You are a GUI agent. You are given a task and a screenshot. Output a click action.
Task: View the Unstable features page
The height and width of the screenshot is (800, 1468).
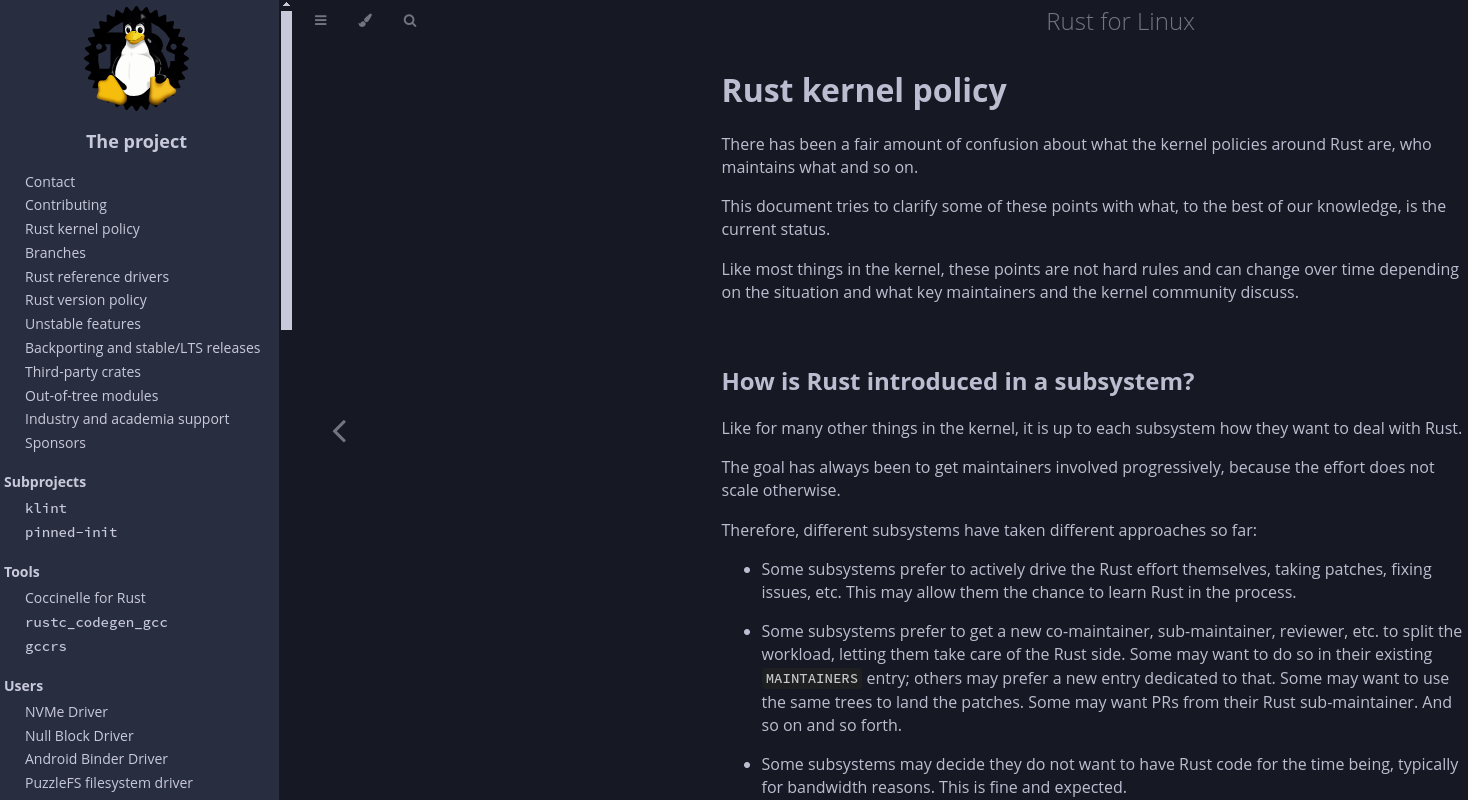(x=83, y=323)
